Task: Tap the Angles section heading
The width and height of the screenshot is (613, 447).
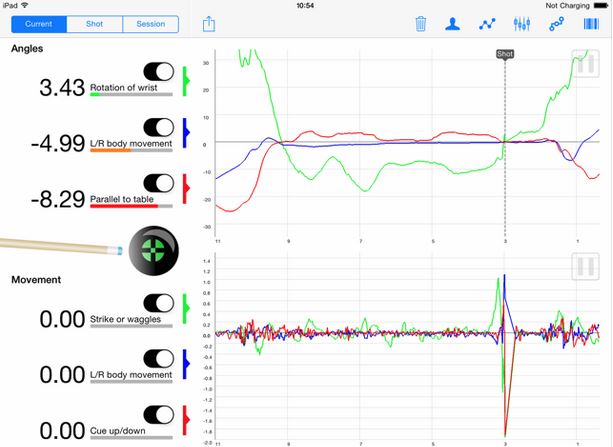Action: 27,49
